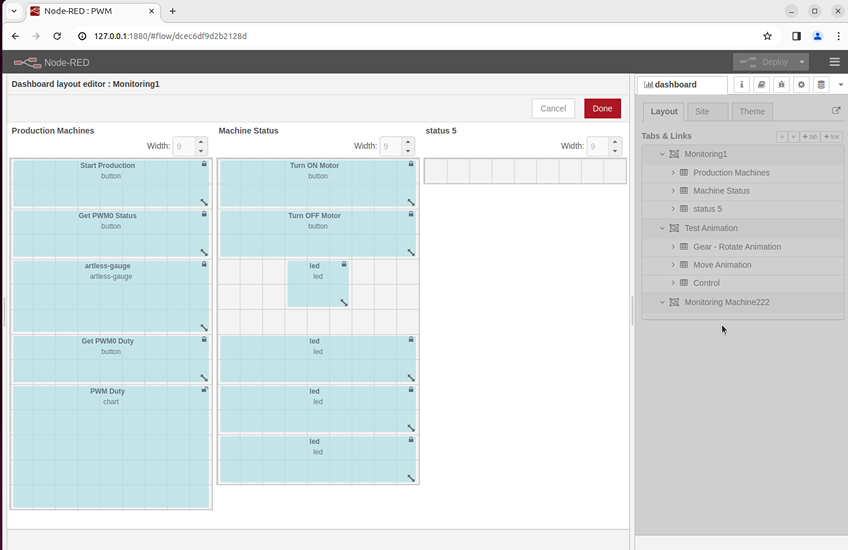Switch to the Site tab

point(704,112)
